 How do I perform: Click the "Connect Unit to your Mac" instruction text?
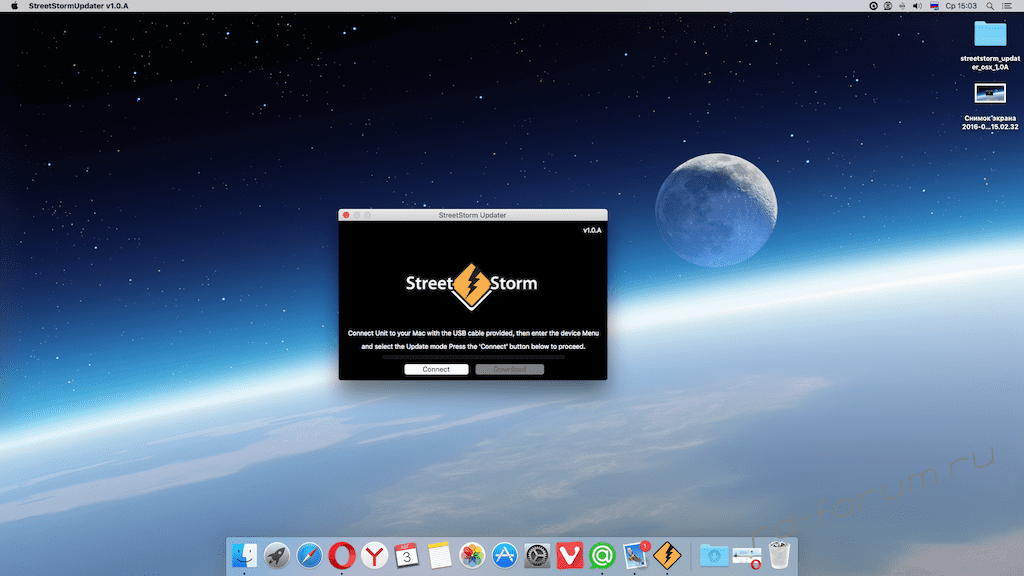click(x=473, y=340)
